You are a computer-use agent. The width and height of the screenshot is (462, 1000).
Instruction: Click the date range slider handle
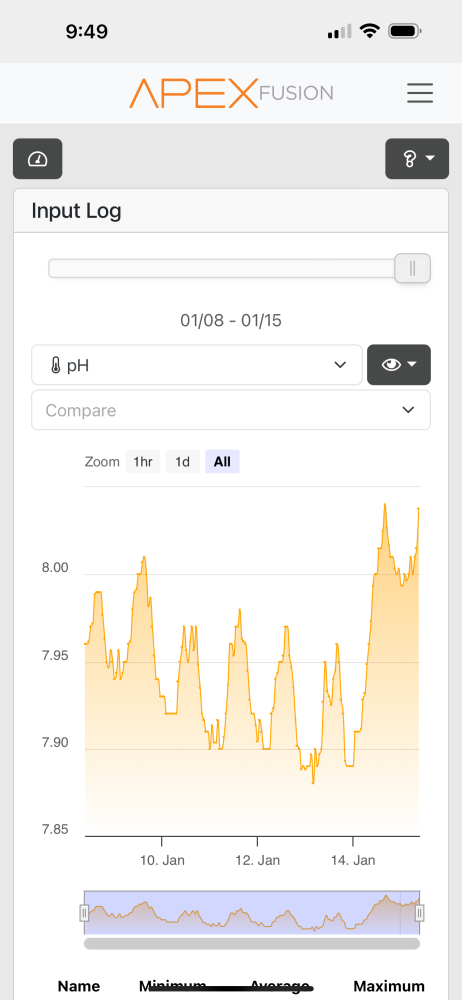click(x=412, y=268)
